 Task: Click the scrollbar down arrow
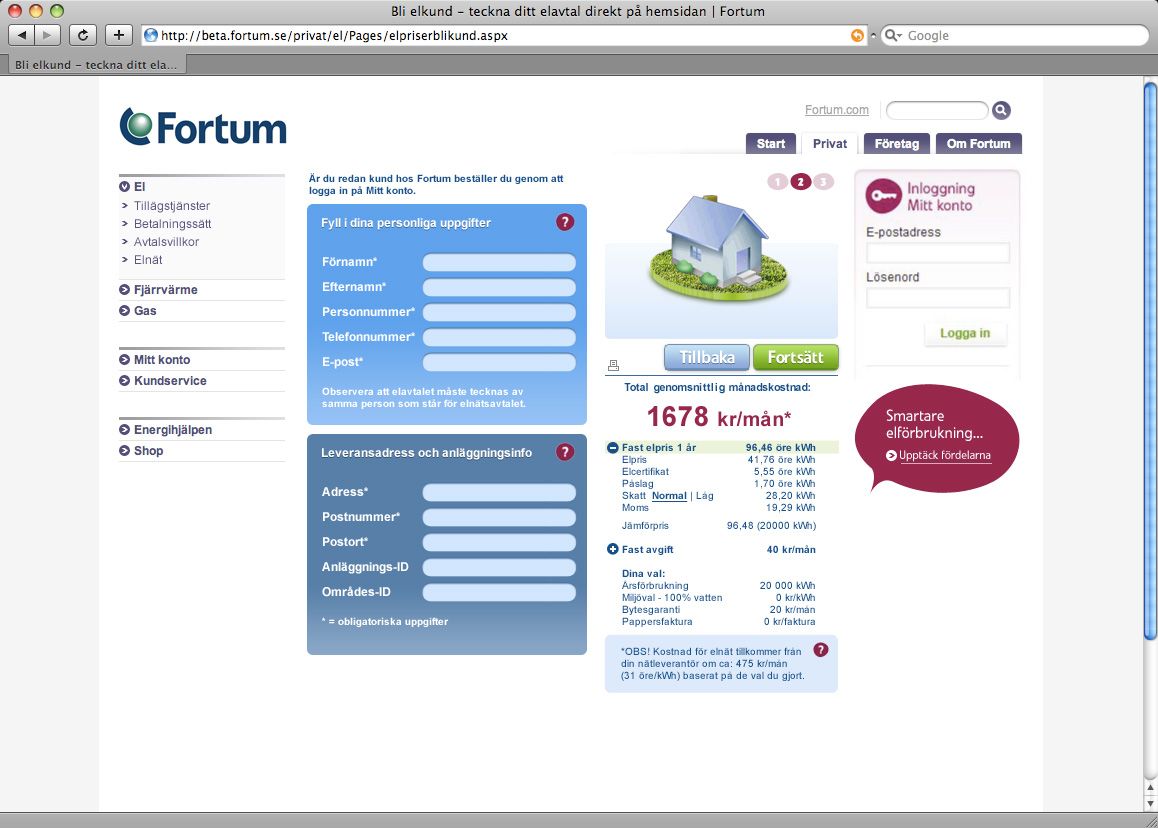click(1150, 803)
